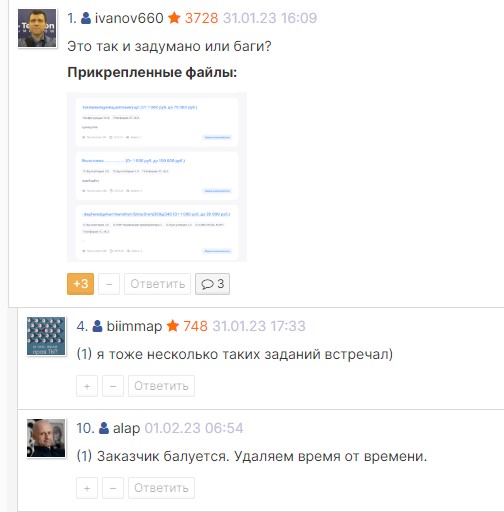
Task: Open alap's avatar photo
Action: click(46, 438)
